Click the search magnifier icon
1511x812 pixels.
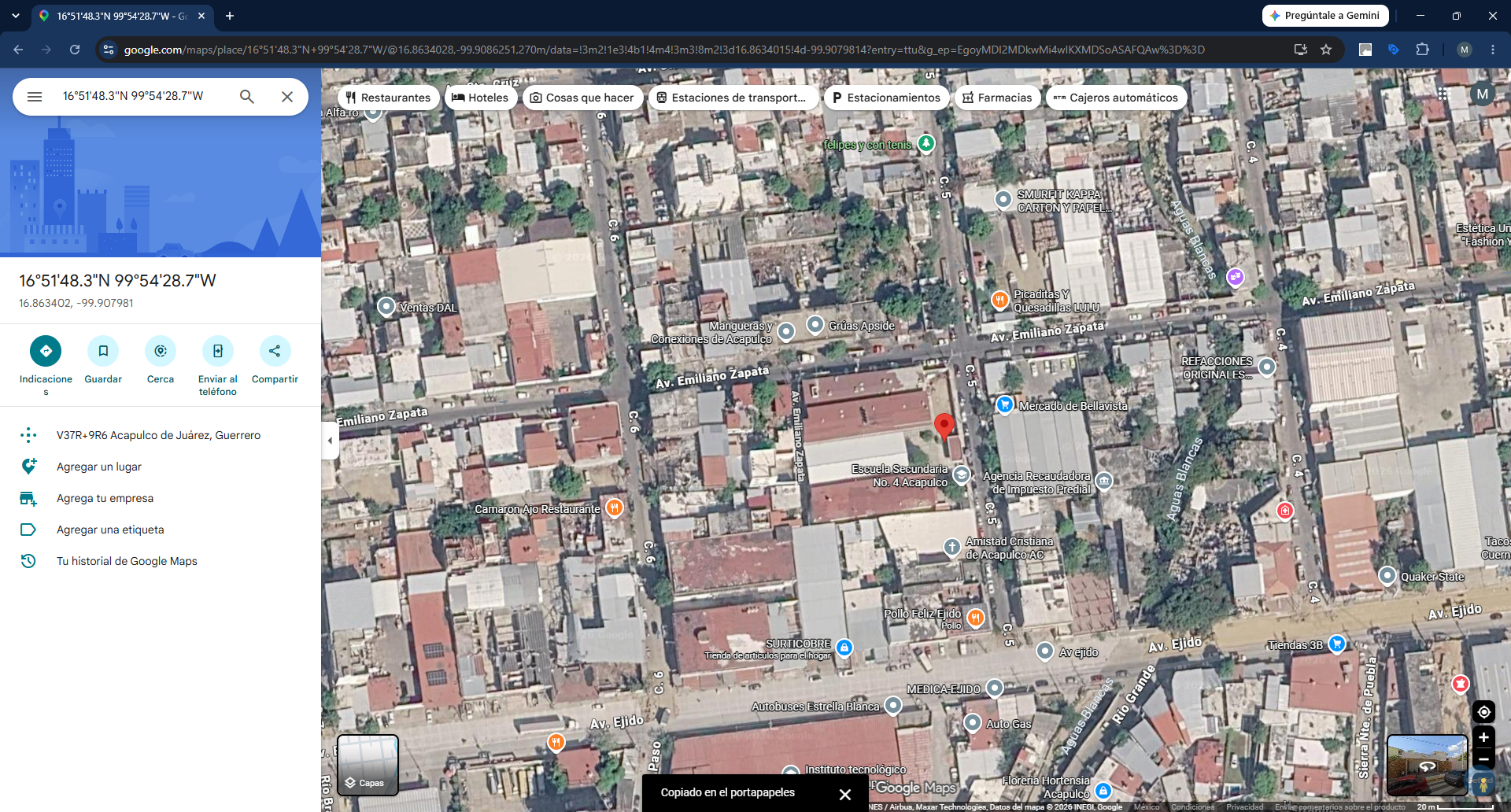[247, 97]
